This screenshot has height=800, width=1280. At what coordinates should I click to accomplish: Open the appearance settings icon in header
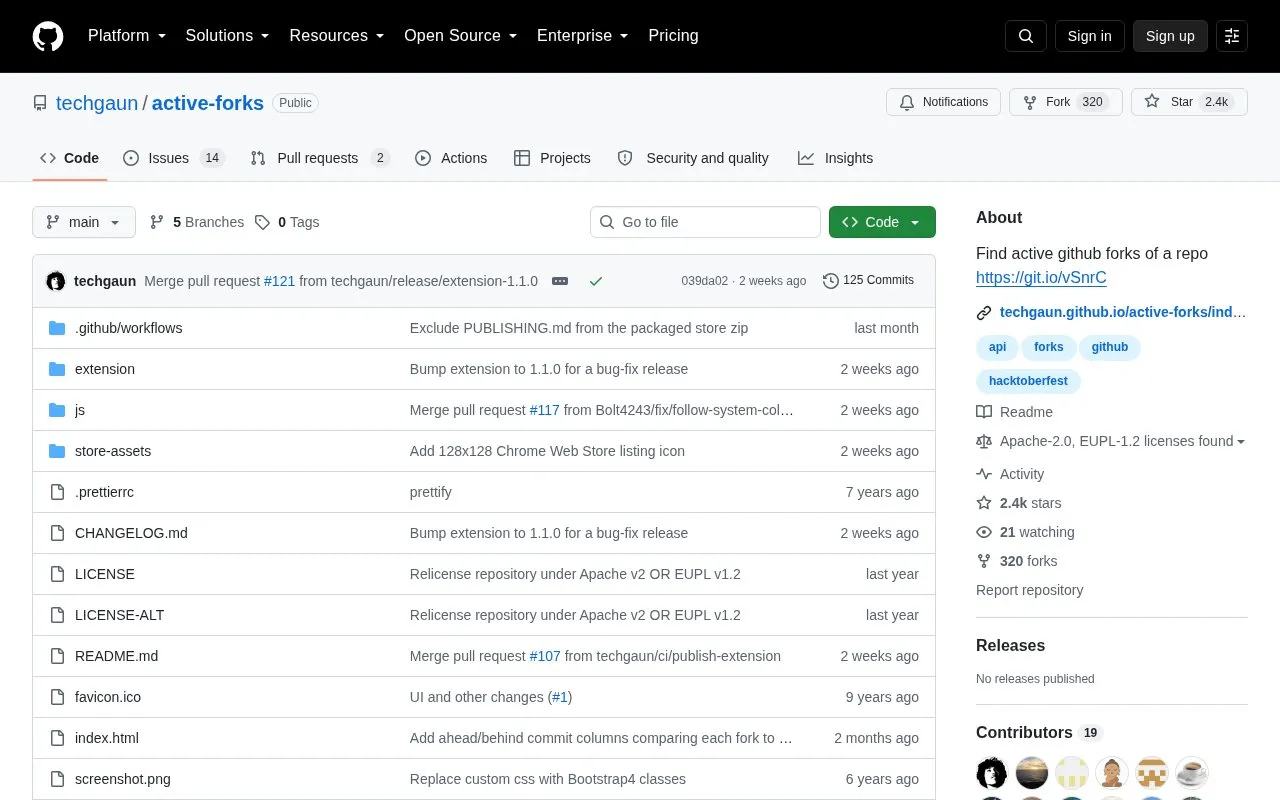[1232, 36]
